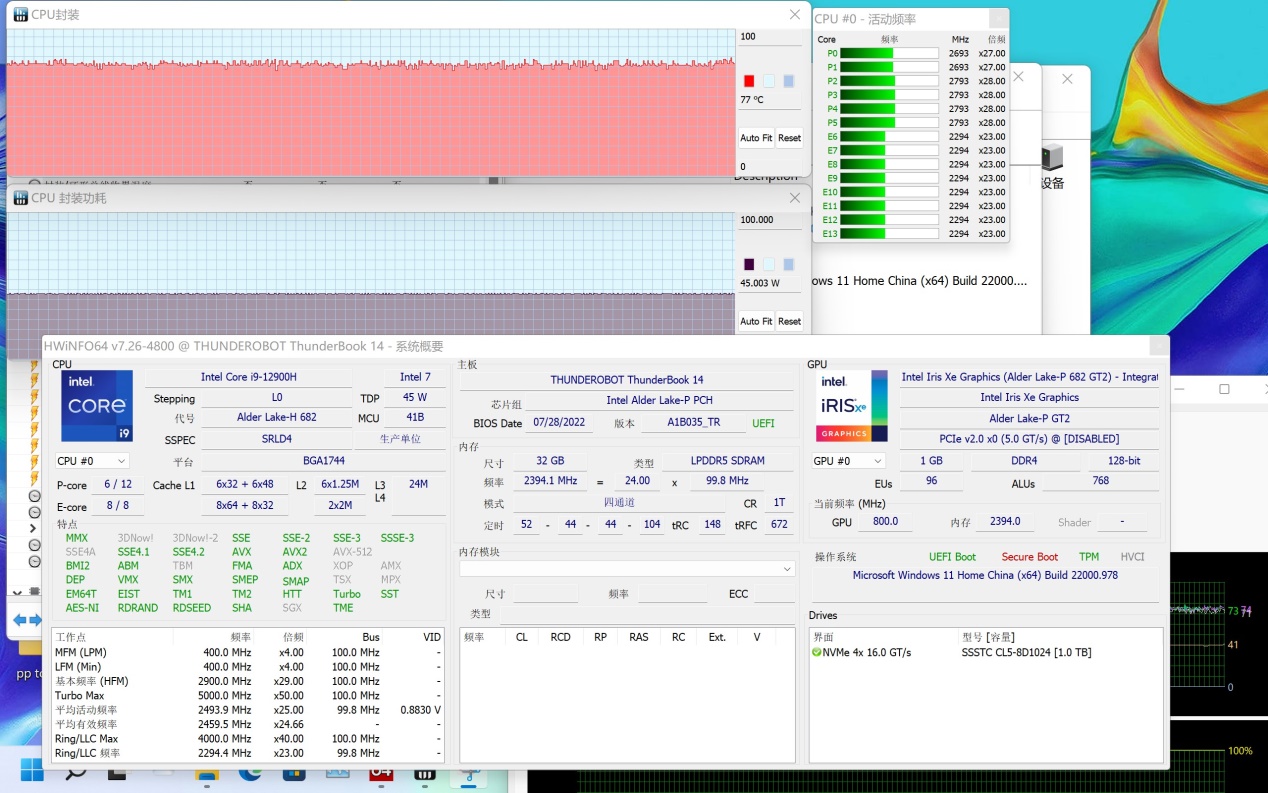Click the SSPEC production unit button

(x=400, y=439)
